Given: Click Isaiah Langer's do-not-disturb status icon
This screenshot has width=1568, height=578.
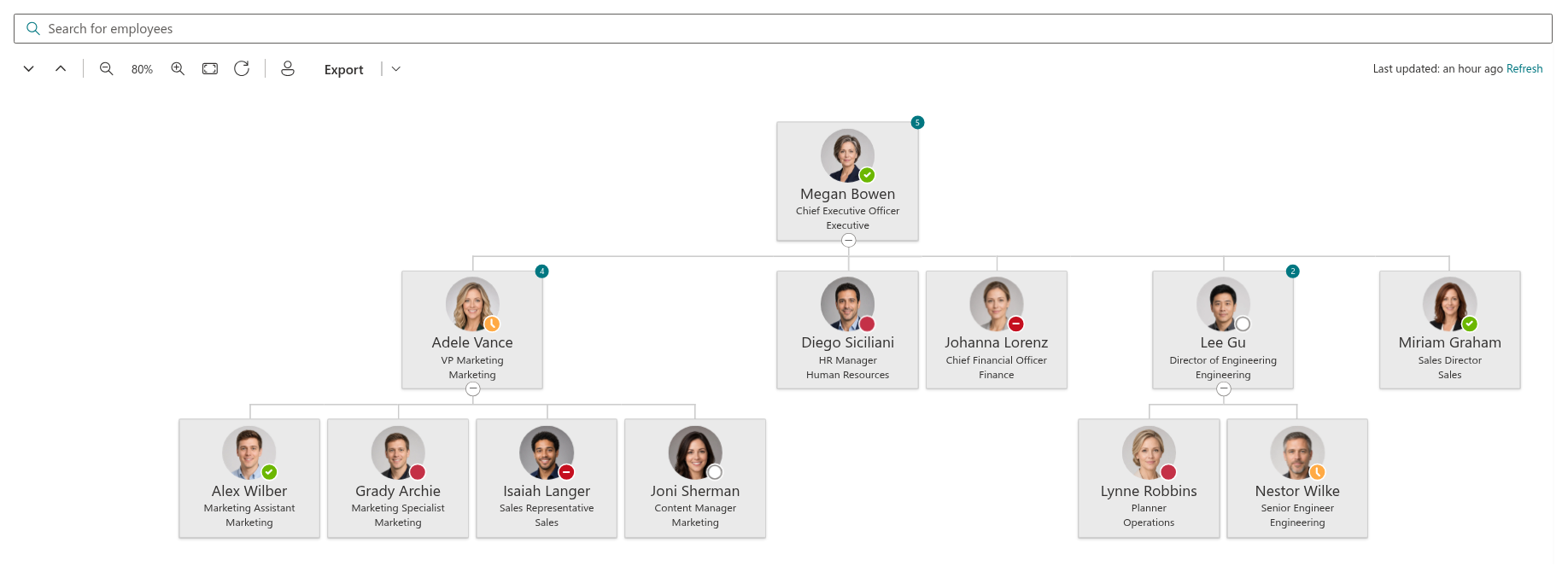Looking at the screenshot, I should pyautogui.click(x=566, y=472).
